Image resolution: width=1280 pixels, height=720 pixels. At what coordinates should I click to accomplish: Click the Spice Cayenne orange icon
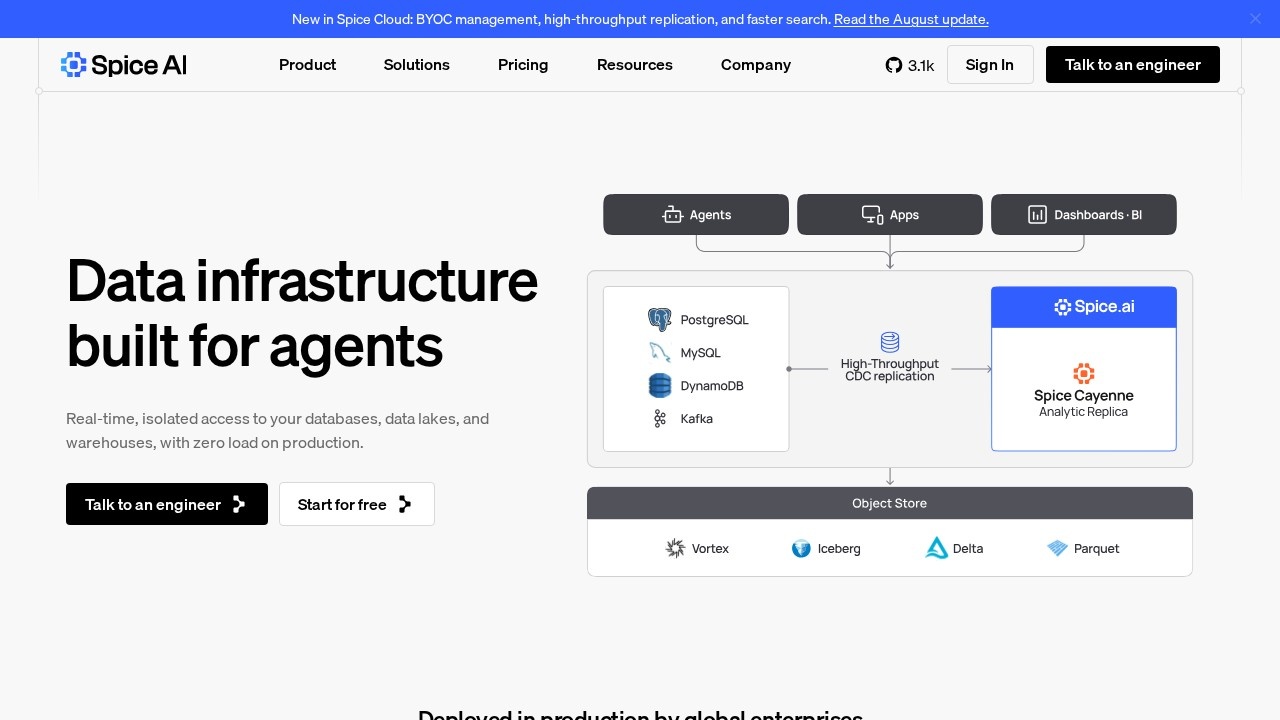1084,374
